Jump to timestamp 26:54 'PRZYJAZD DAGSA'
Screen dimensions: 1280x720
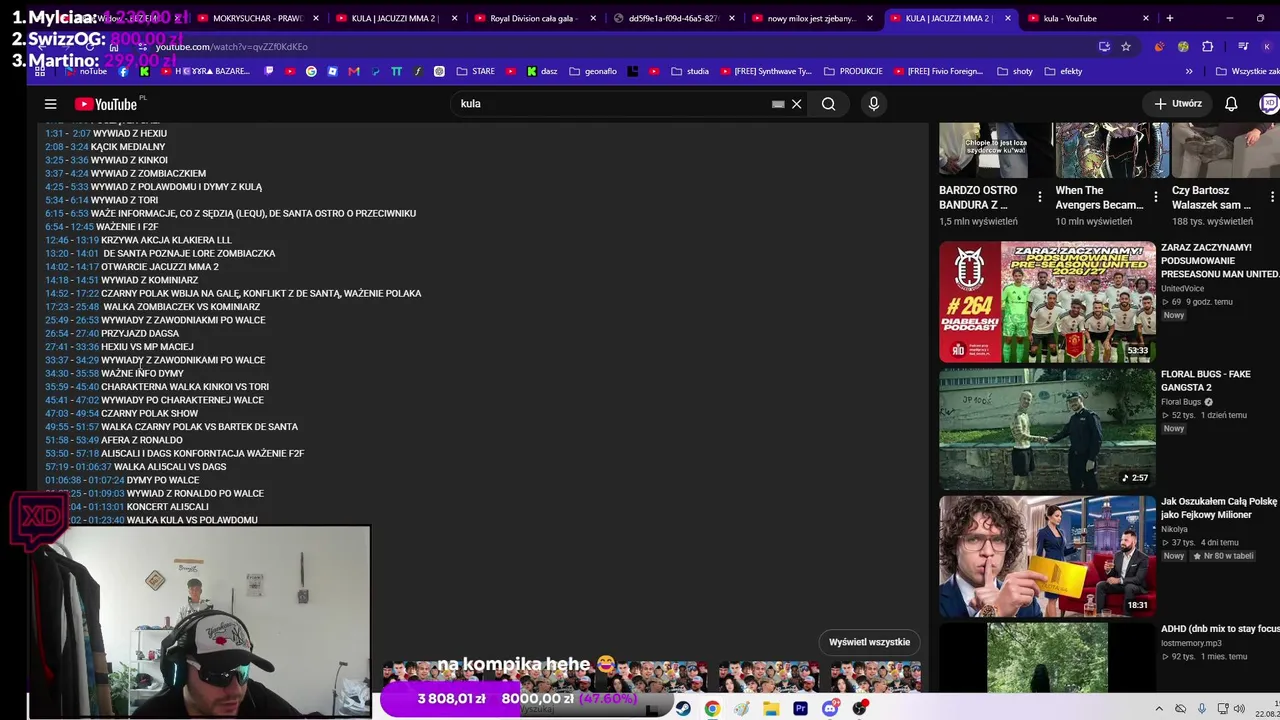tap(56, 333)
